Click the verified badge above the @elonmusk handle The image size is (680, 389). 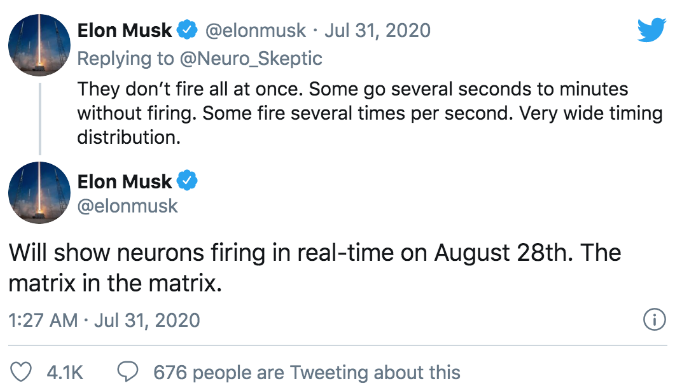[187, 181]
